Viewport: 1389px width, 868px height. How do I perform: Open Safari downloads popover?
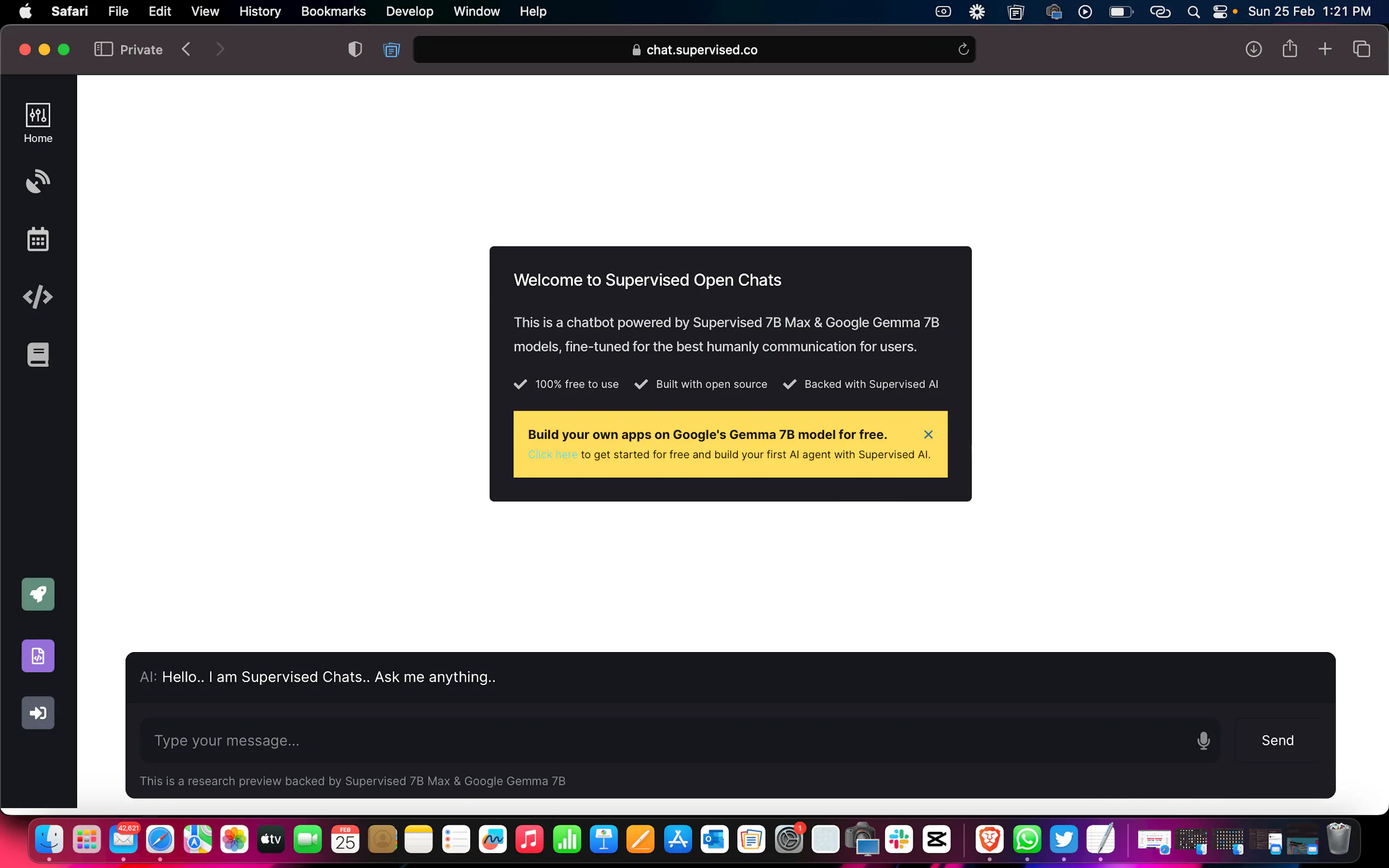point(1253,49)
